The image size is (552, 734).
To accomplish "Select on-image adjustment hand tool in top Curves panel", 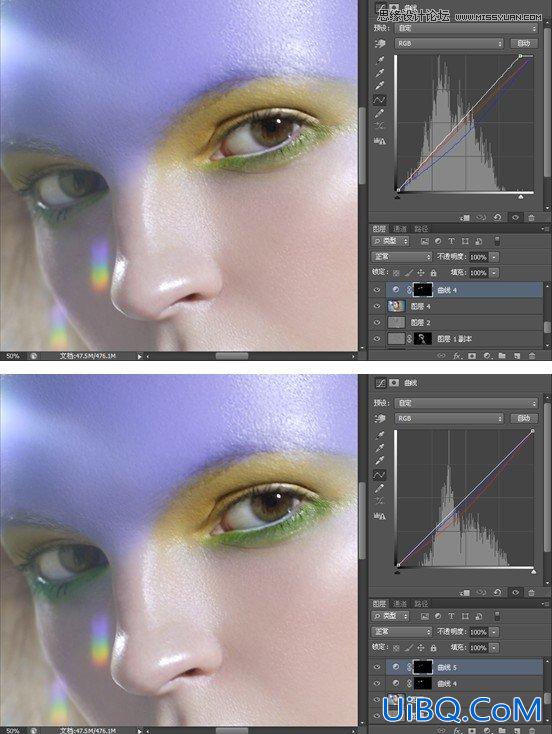I will click(380, 44).
